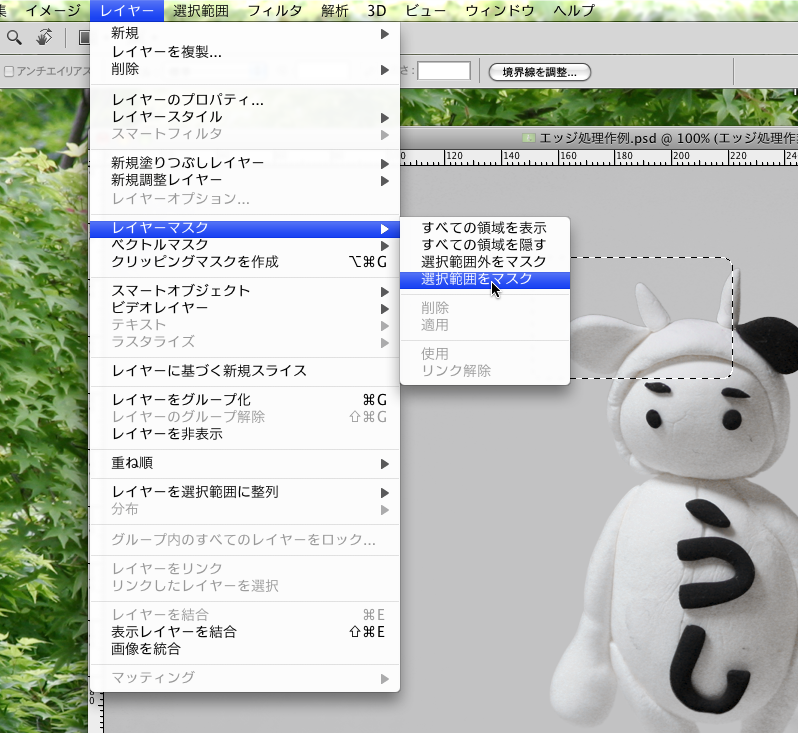Open the イメージ menu
The image size is (798, 733).
coord(53,11)
